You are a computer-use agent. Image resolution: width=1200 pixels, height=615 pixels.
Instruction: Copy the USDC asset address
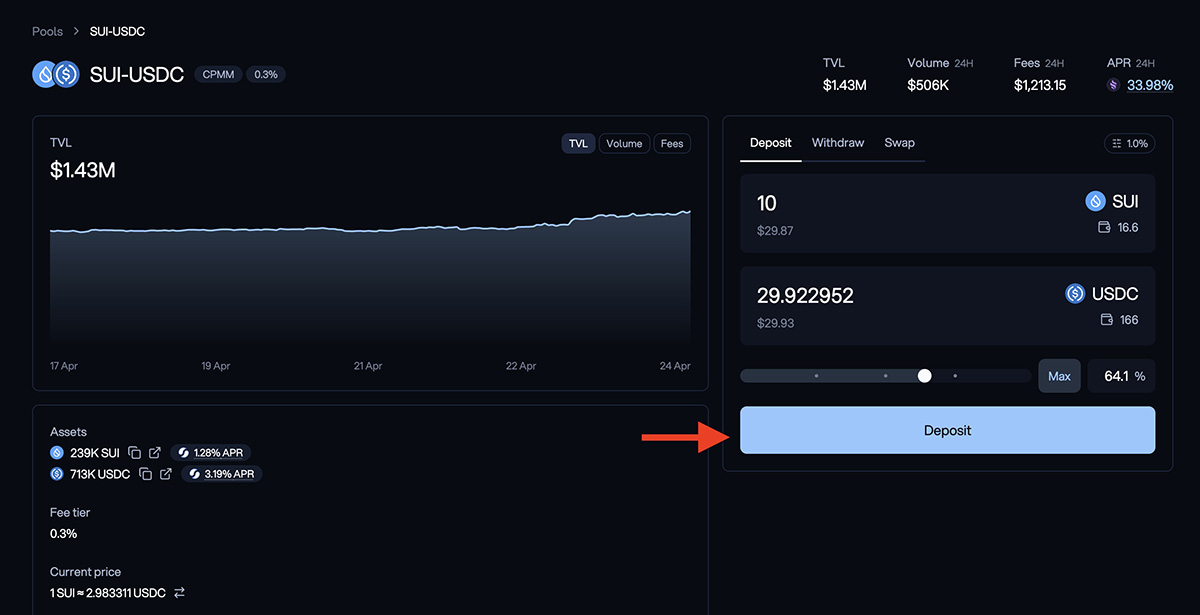point(146,474)
